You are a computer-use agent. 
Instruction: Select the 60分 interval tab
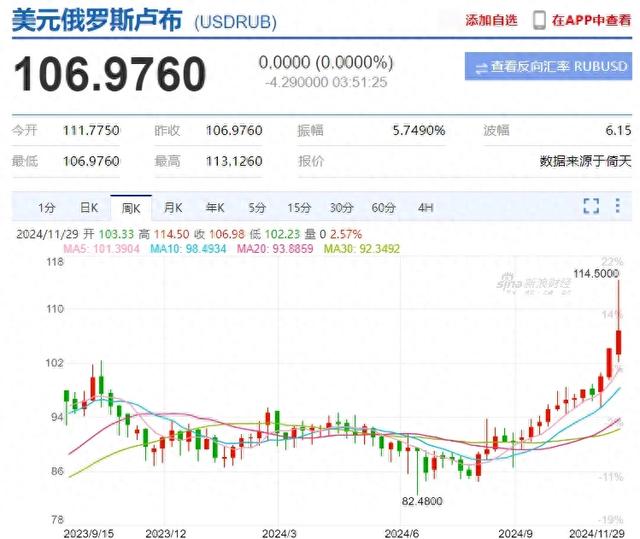[x=383, y=208]
